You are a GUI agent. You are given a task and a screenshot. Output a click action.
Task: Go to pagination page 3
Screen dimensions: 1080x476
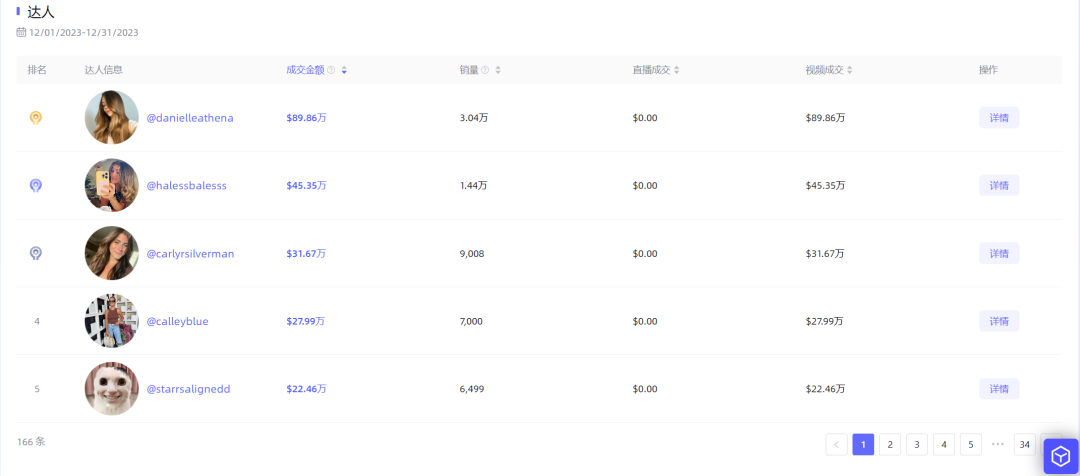click(x=917, y=444)
